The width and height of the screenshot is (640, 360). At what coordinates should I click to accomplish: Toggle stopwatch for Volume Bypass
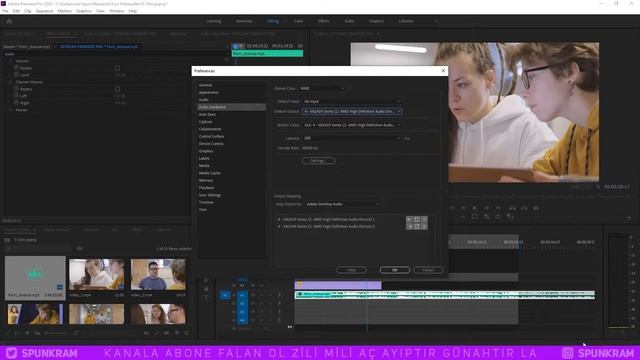tap(16, 68)
